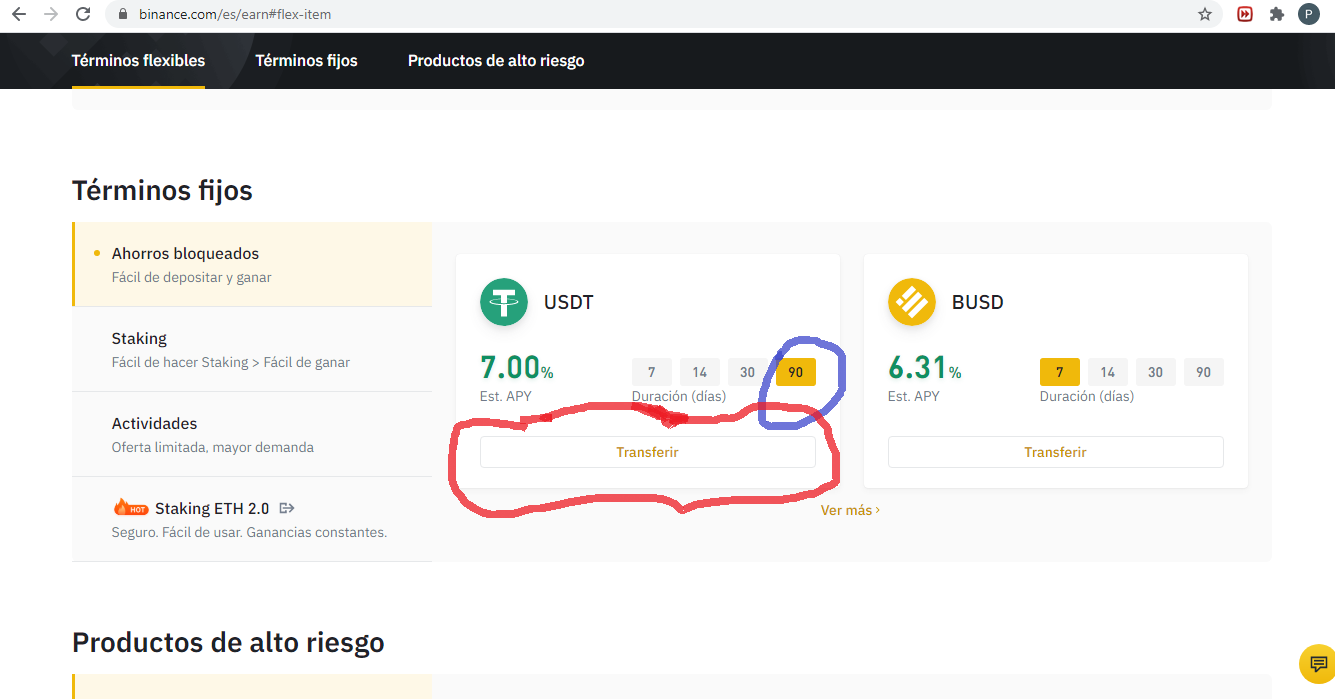The image size is (1335, 699).
Task: Click the Términos fijos section heading
Action: point(162,190)
